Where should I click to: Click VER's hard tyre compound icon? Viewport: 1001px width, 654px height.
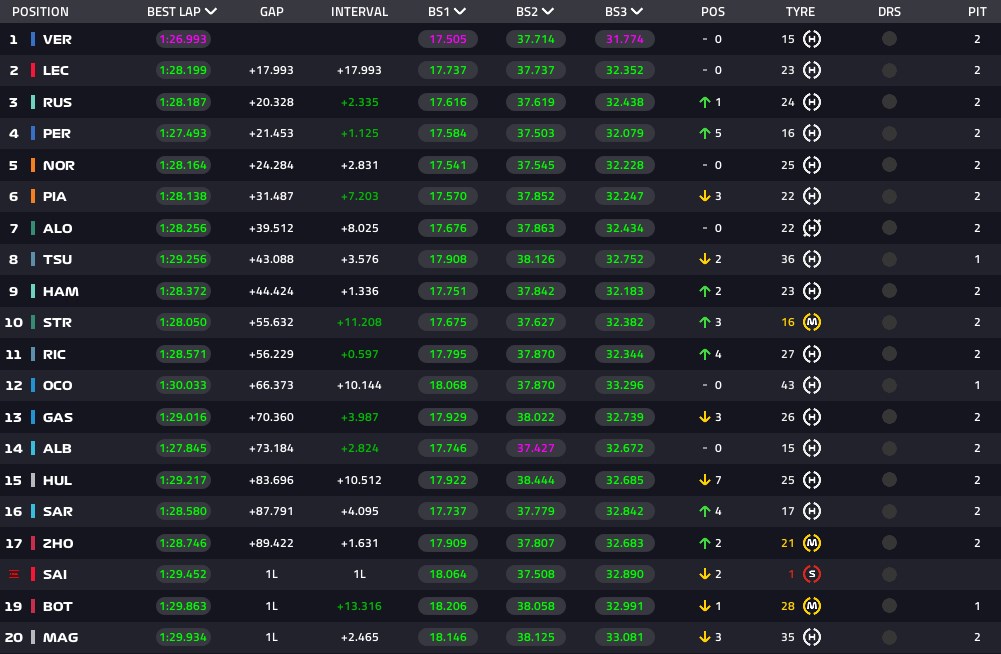(811, 39)
